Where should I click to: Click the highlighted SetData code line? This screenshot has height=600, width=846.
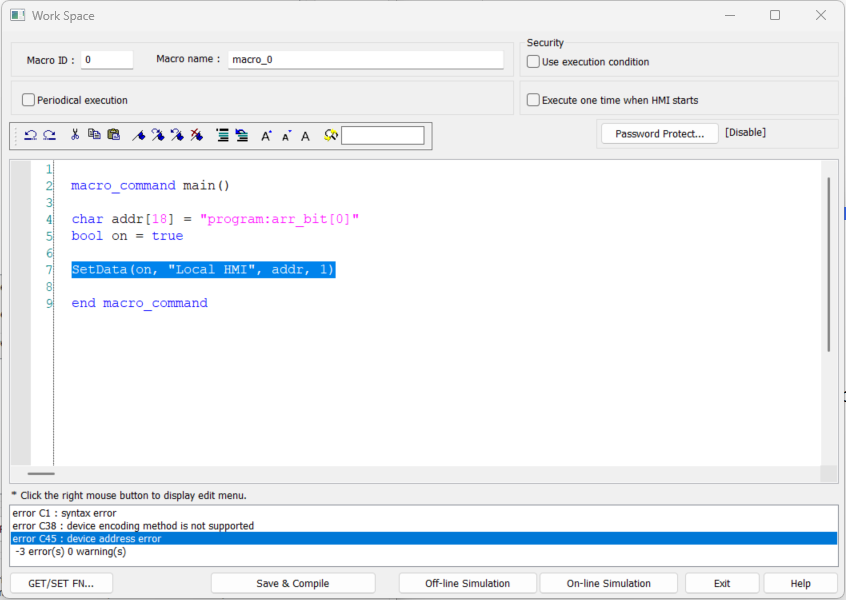203,269
